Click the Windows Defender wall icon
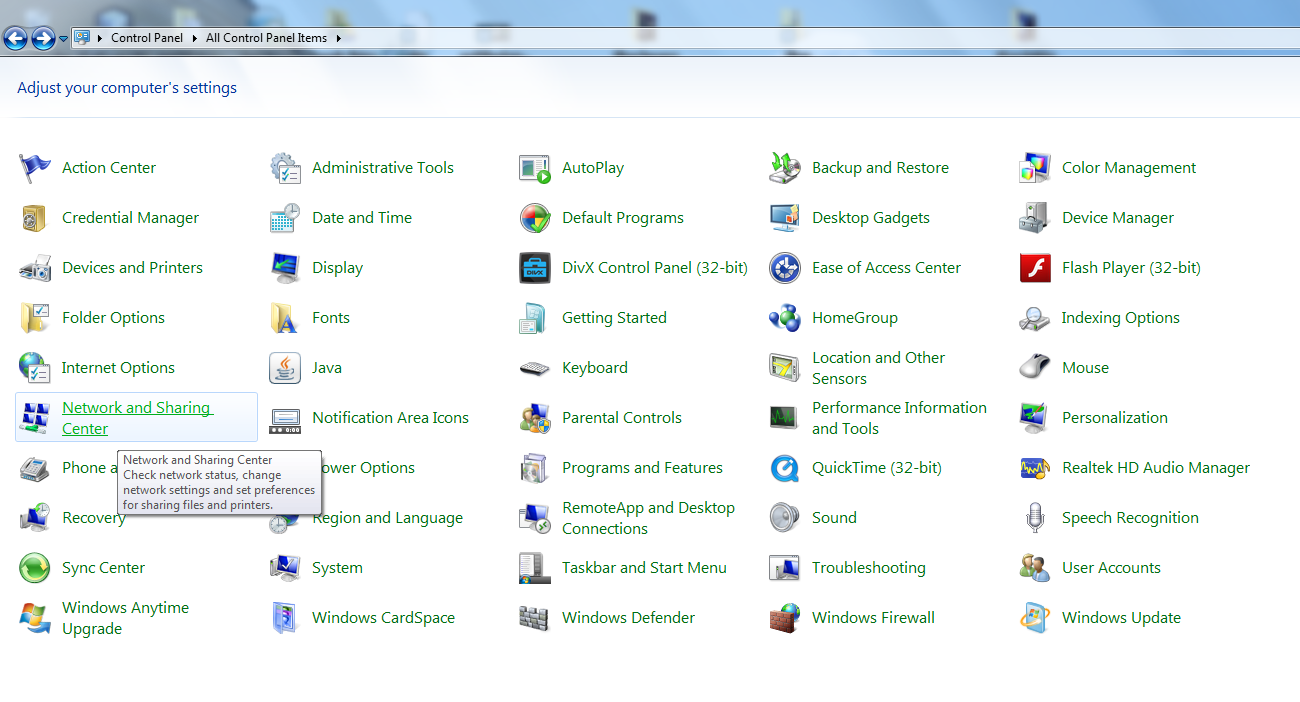Screen dimensions: 1300x702 535,618
